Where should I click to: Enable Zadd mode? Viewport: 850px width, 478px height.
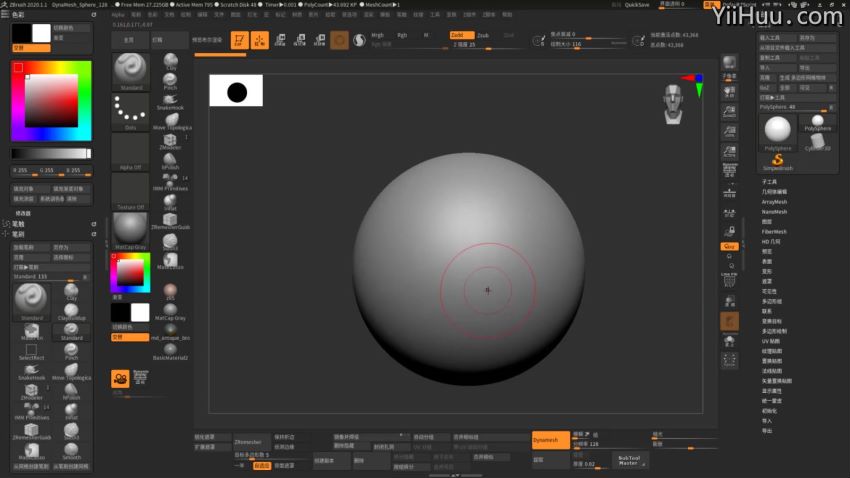tap(461, 35)
